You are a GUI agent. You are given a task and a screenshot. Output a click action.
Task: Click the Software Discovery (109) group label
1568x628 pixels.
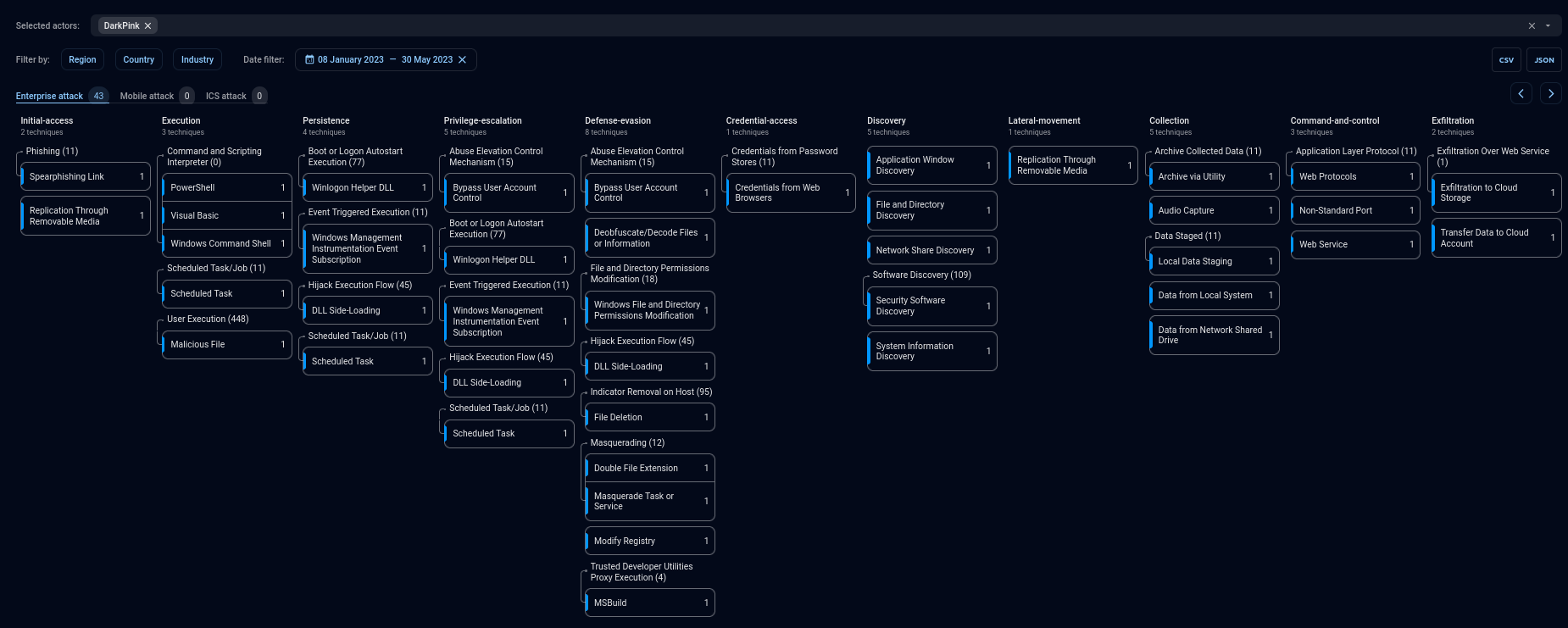(921, 275)
